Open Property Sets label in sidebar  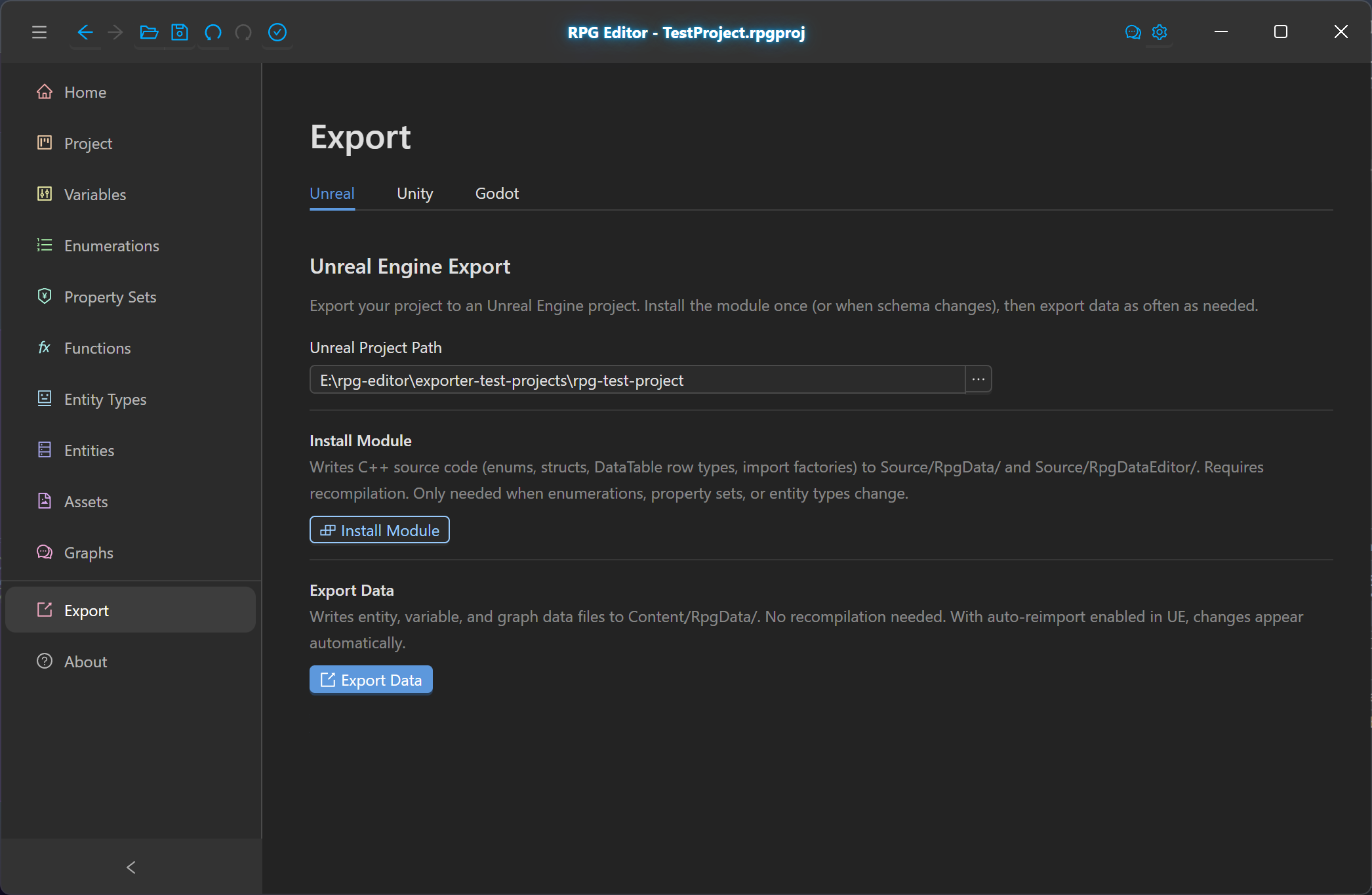pos(110,297)
